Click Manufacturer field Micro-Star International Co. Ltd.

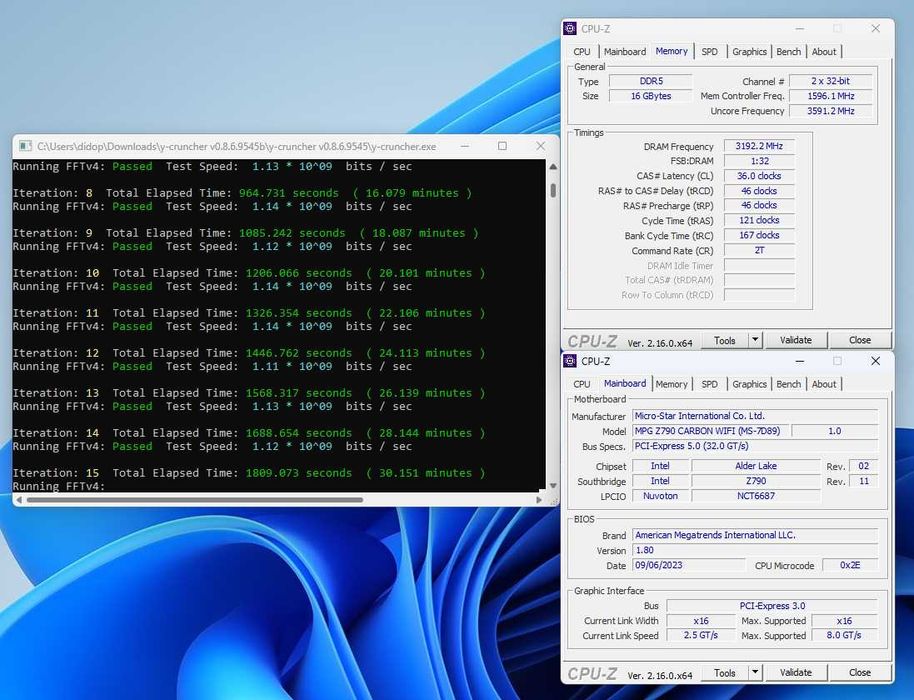tap(755, 416)
